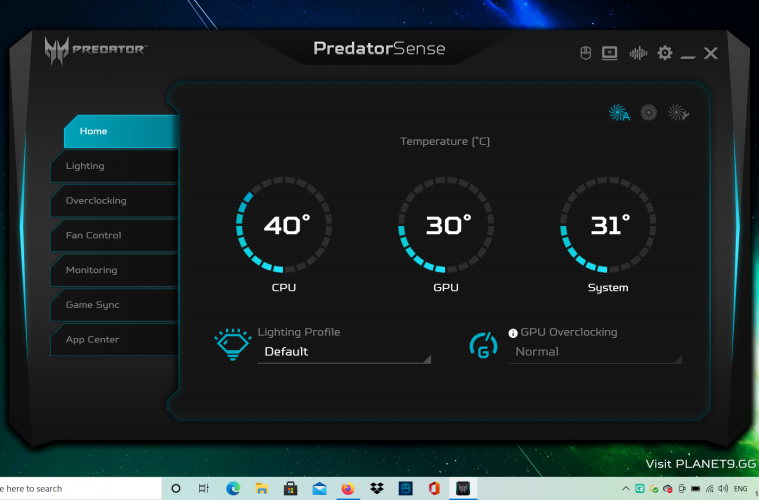Click the Lighting Profile lamp icon

[233, 344]
